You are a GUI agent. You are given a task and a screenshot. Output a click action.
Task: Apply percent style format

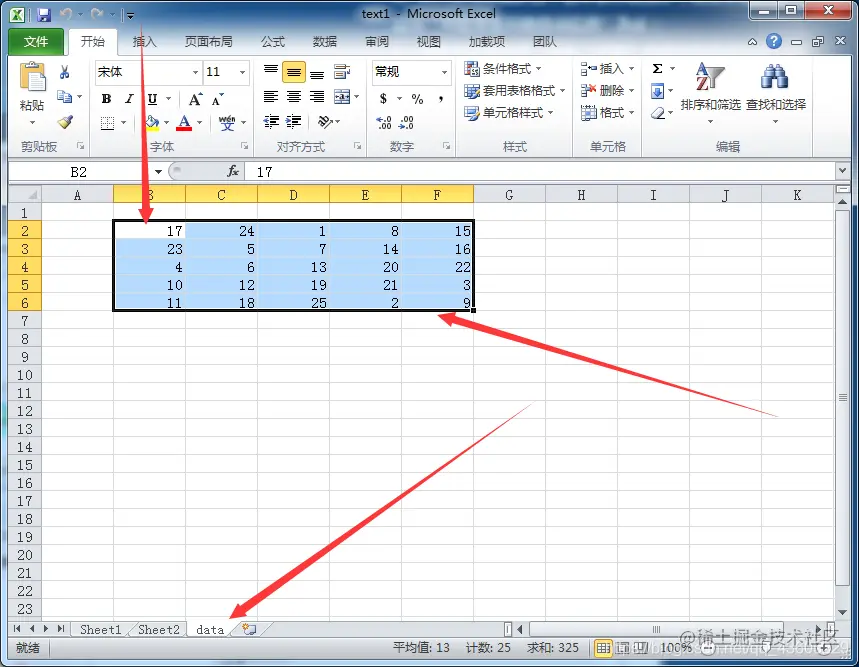(x=417, y=99)
